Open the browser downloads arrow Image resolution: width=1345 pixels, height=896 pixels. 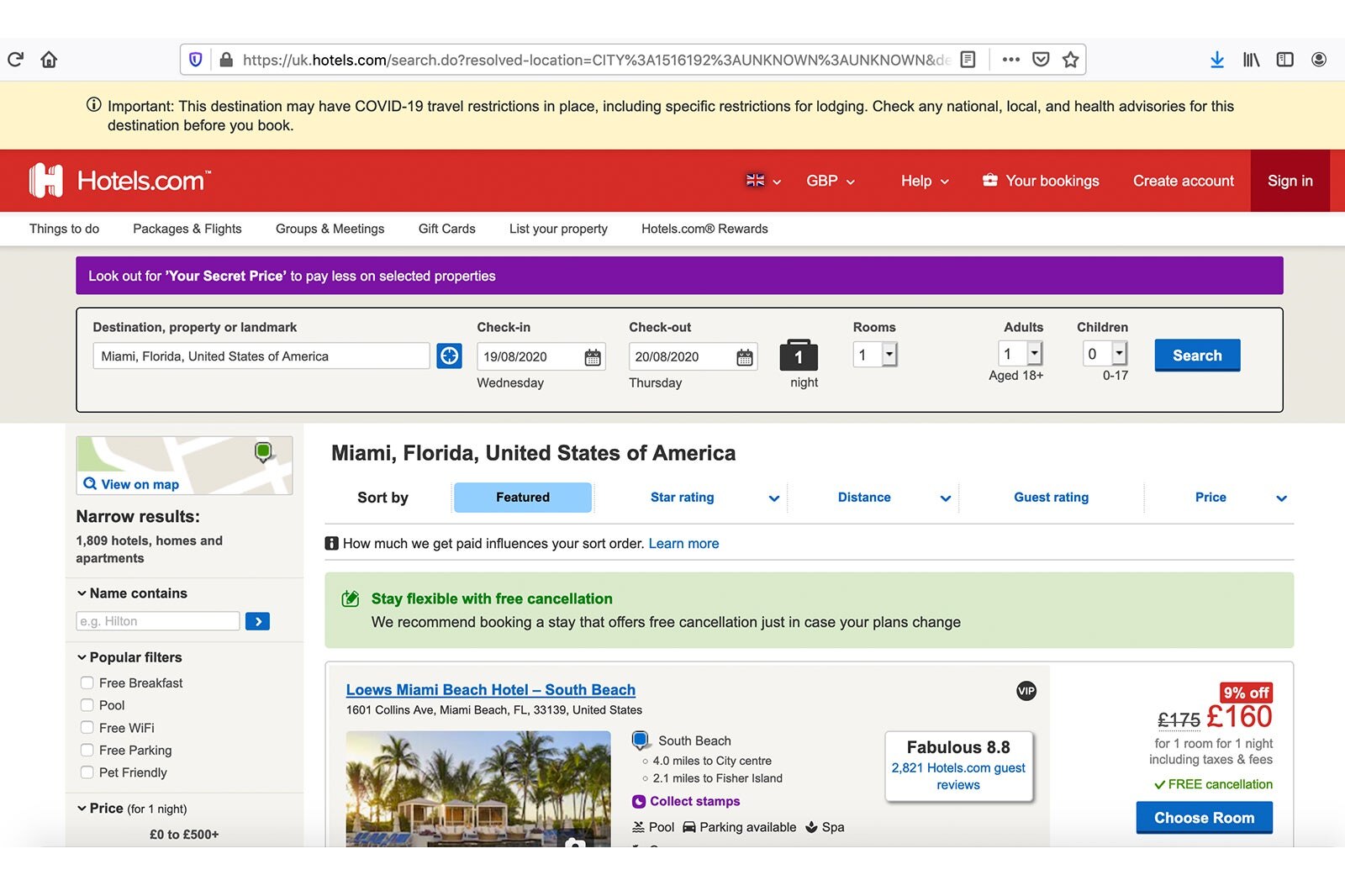1216,60
